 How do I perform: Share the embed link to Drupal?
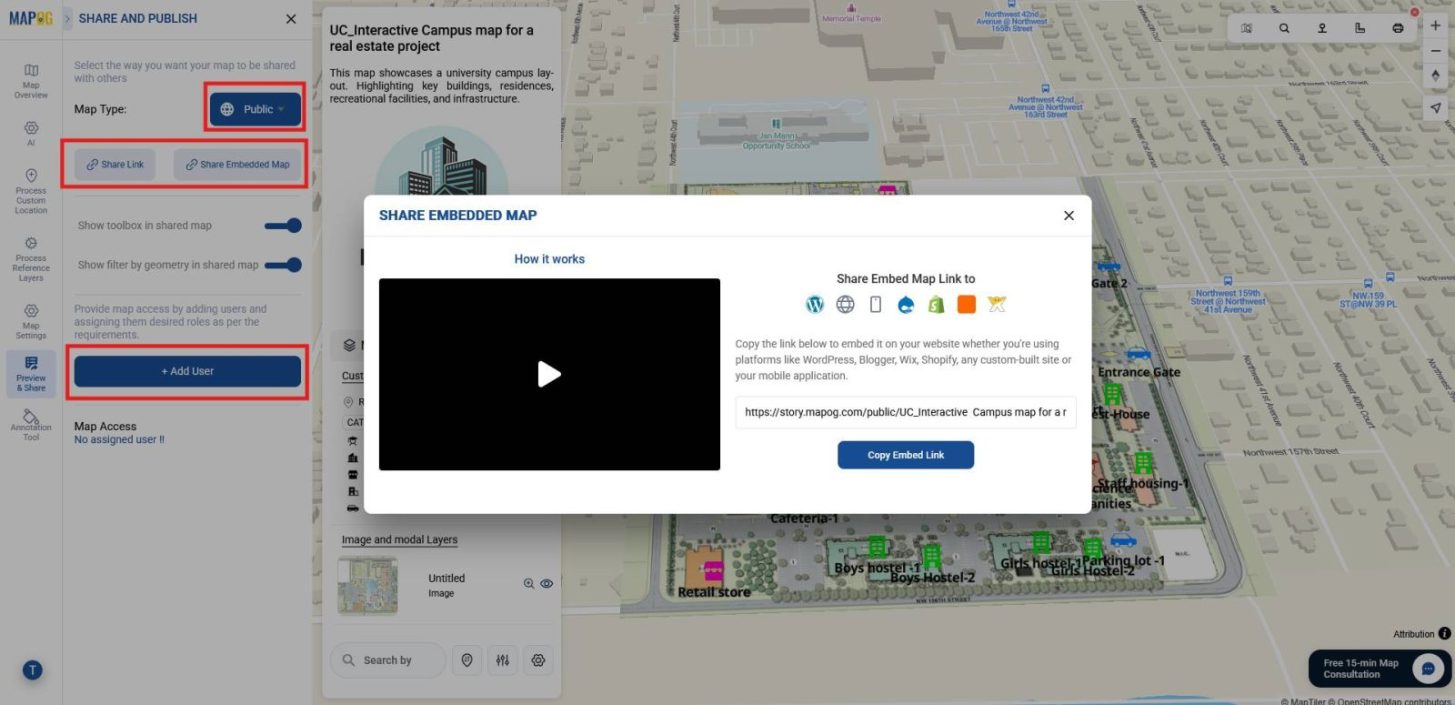pos(906,304)
